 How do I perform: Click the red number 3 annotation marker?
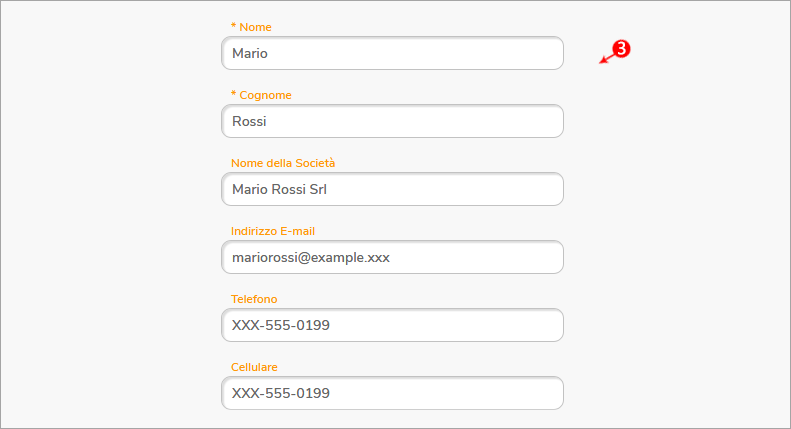coord(622,49)
